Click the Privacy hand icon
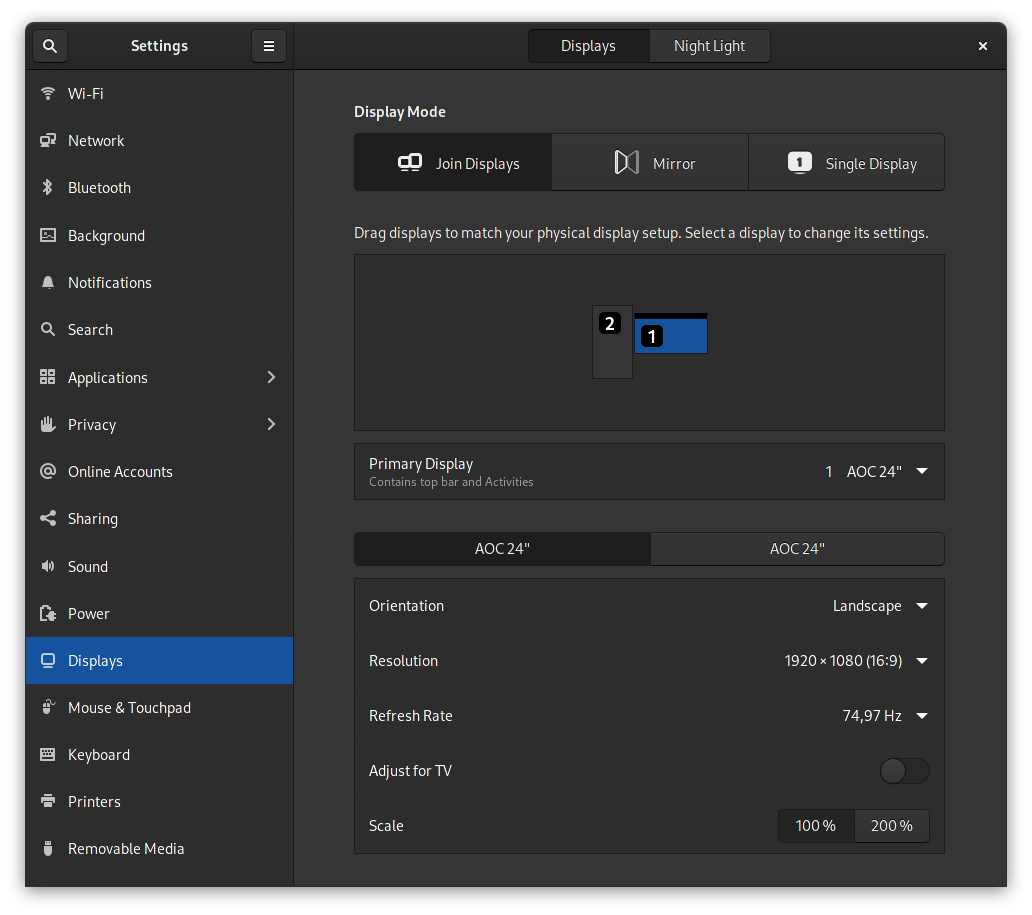The image size is (1032, 915). (x=47, y=424)
